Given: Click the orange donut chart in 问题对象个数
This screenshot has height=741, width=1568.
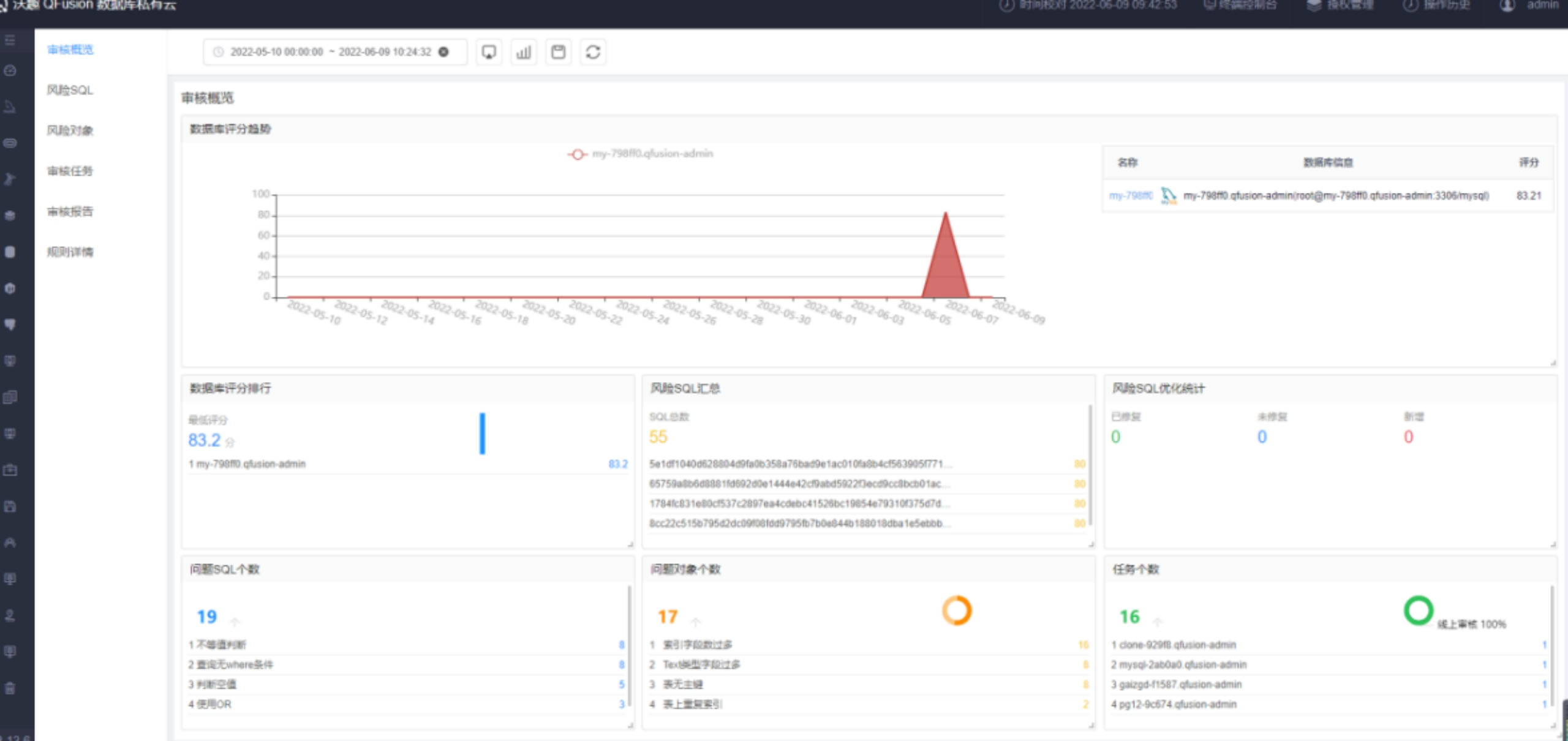Looking at the screenshot, I should (x=956, y=611).
